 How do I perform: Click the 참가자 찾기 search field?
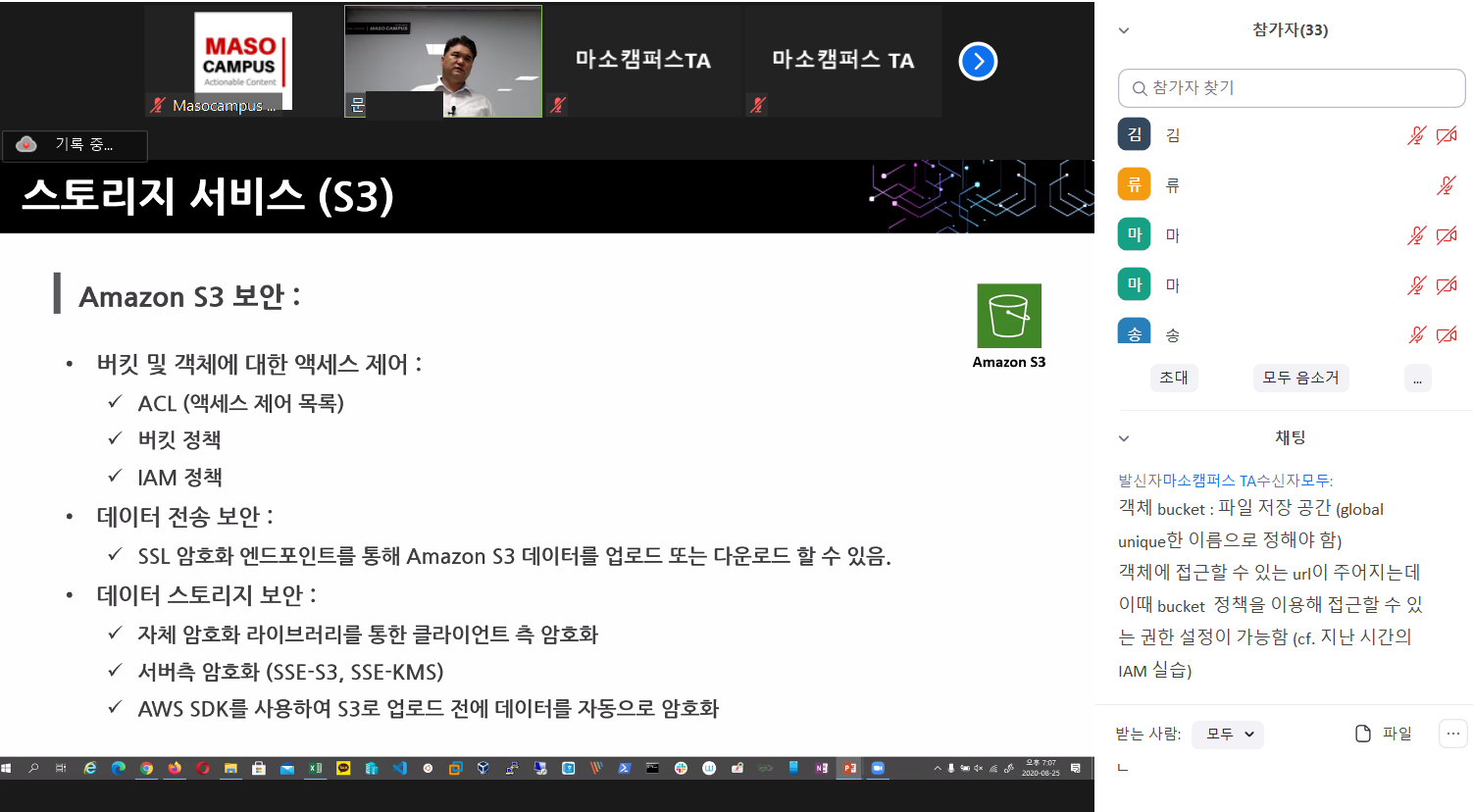[x=1292, y=88]
